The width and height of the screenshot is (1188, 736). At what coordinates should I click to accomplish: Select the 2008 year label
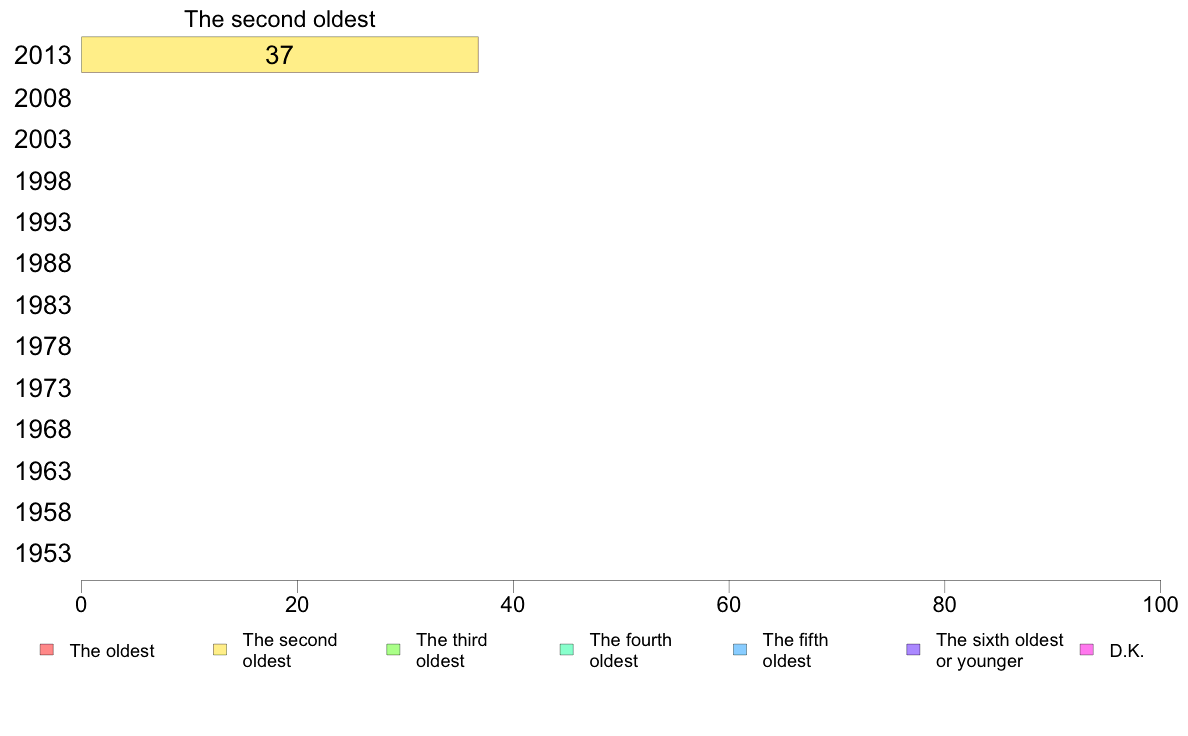pyautogui.click(x=42, y=99)
